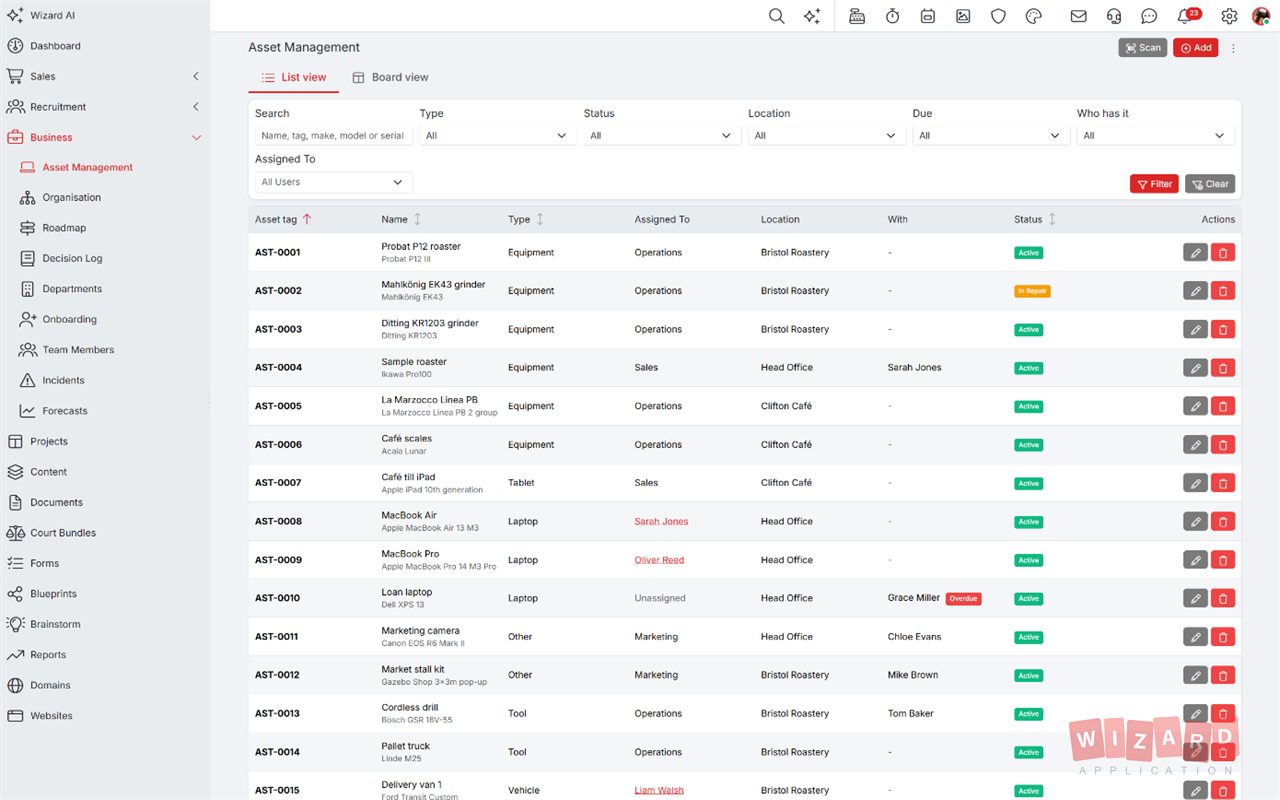Open the image gallery icon
Image resolution: width=1280 pixels, height=800 pixels.
[x=963, y=16]
